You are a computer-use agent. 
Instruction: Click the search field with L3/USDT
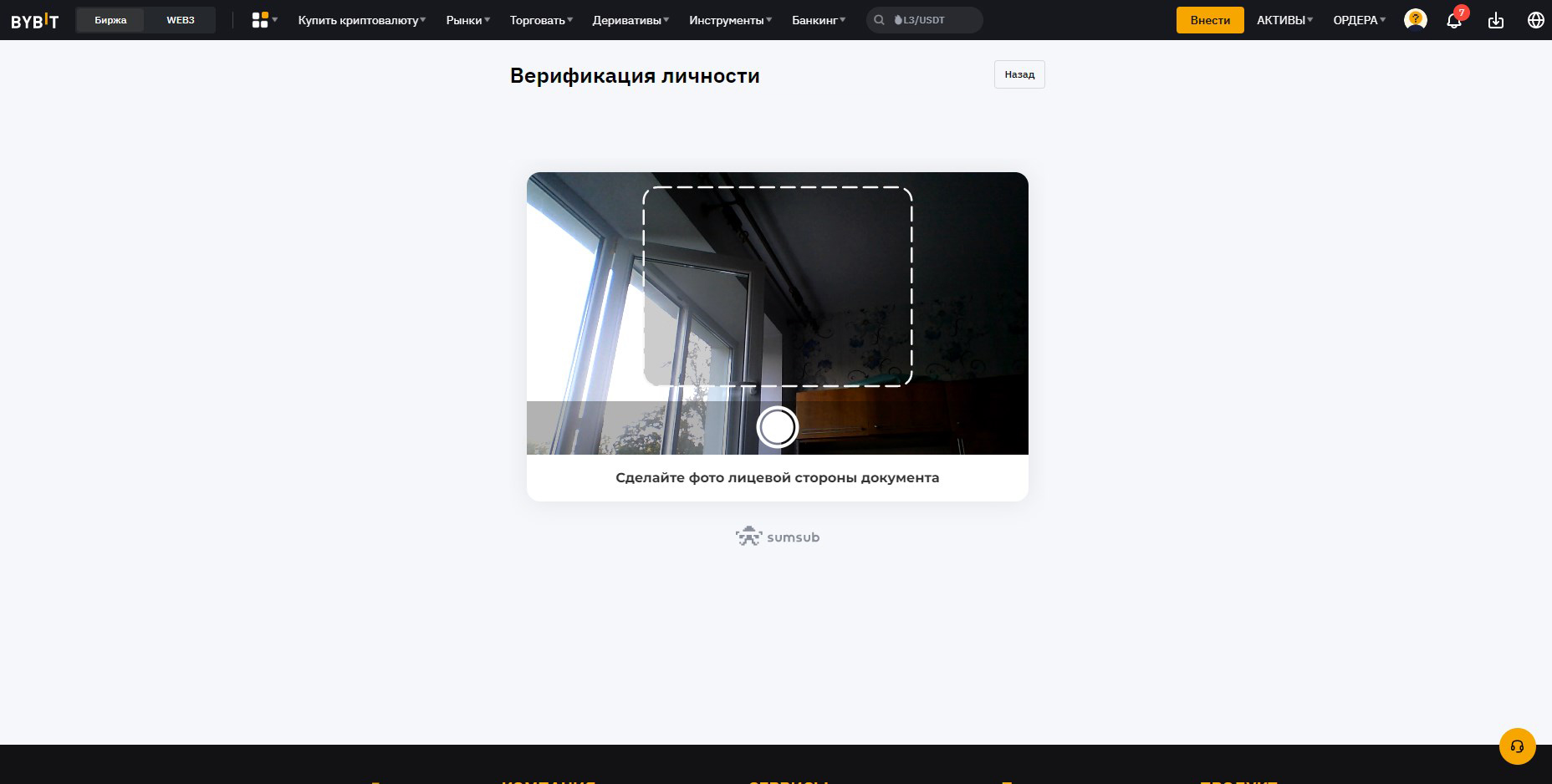pyautogui.click(x=925, y=20)
